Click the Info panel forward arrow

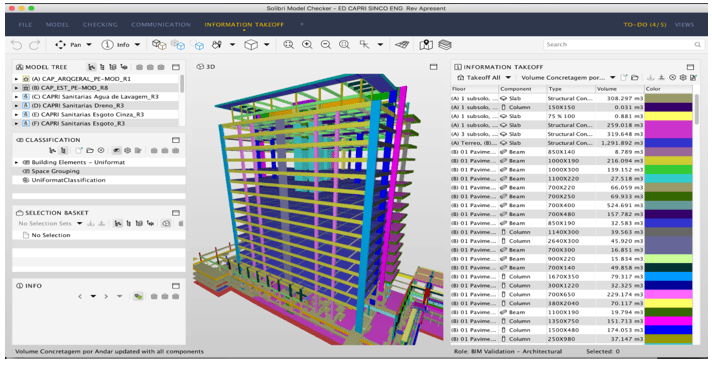(x=106, y=296)
